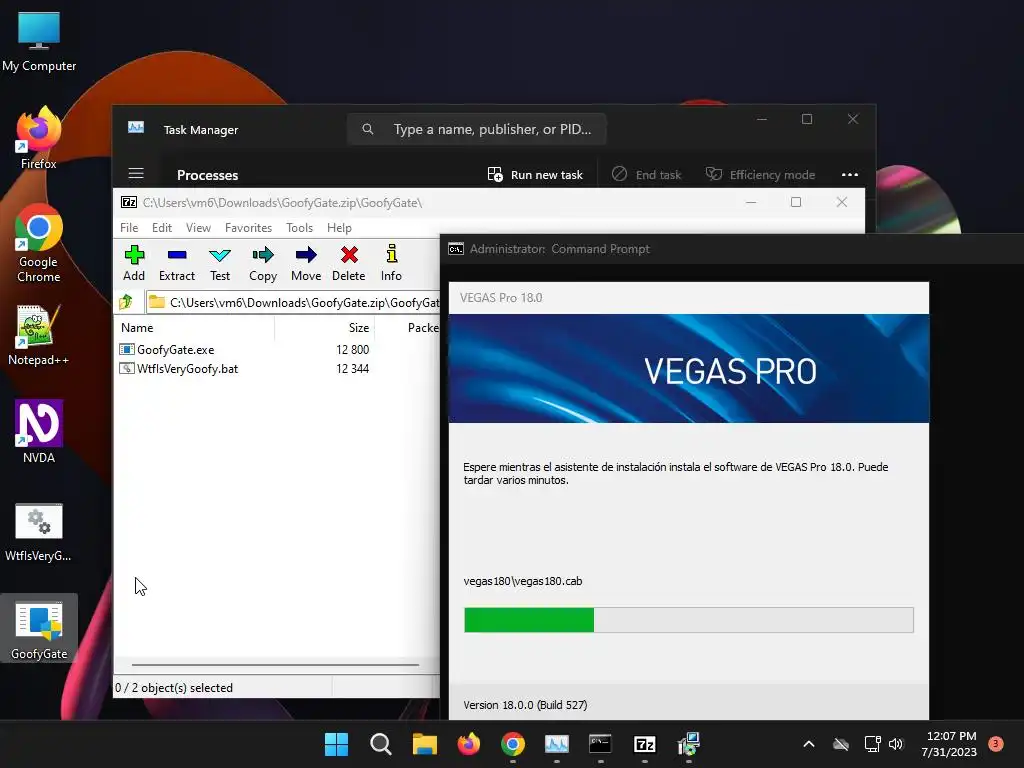Screen dimensions: 1024x768
Task: Open the Favorites menu in 7-Zip
Action: tap(248, 228)
